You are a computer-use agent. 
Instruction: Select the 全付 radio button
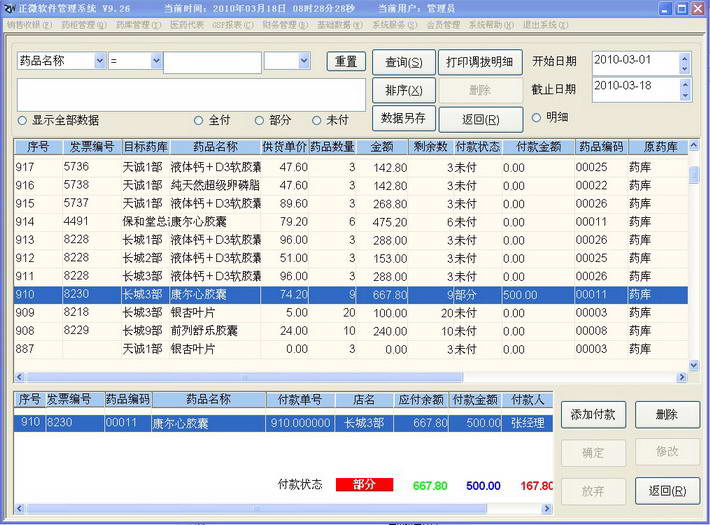click(198, 120)
